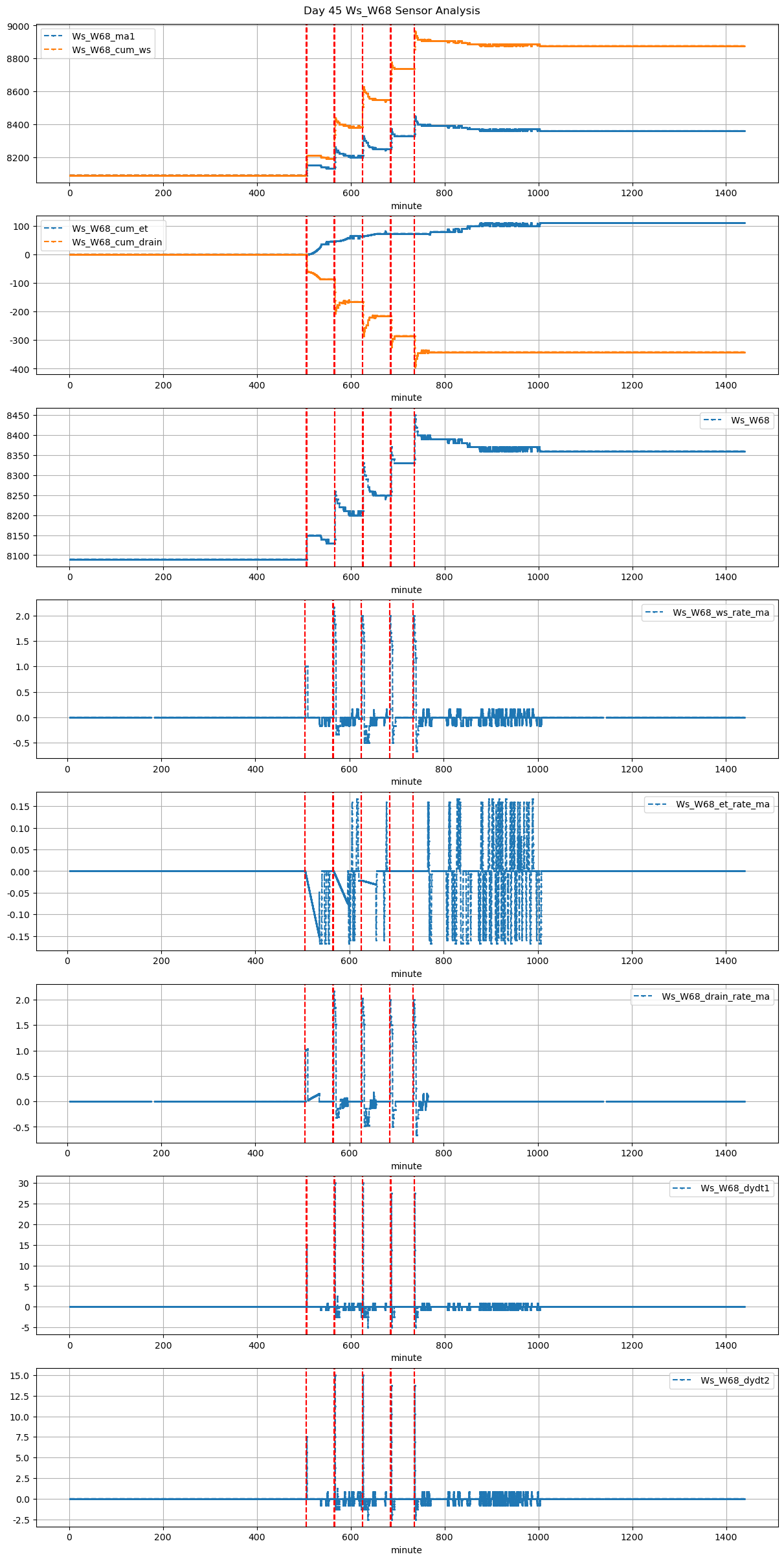Click the minute axis label under the top plot
Screen dimensions: 784x1561
point(406,206)
